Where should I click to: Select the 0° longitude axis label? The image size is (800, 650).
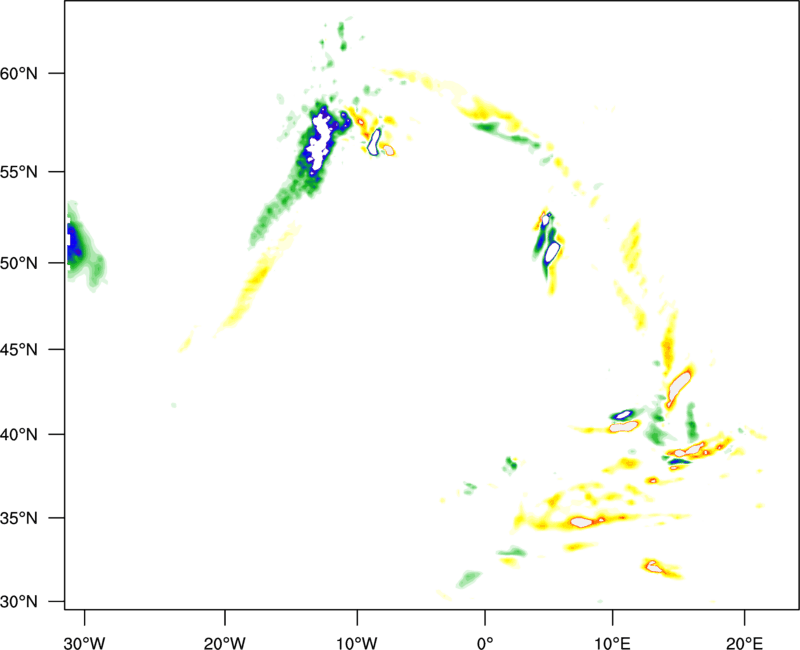pos(485,643)
